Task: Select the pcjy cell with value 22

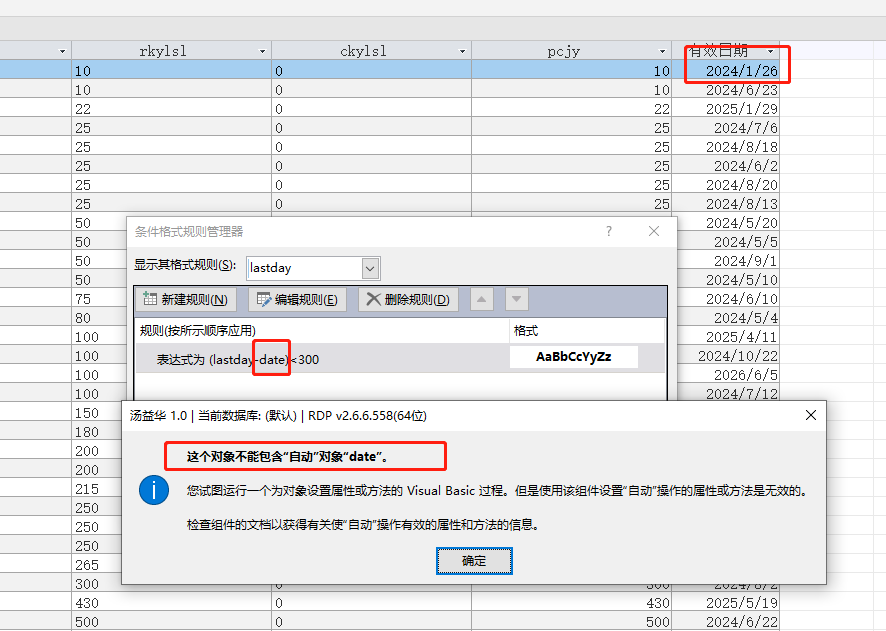Action: point(572,108)
